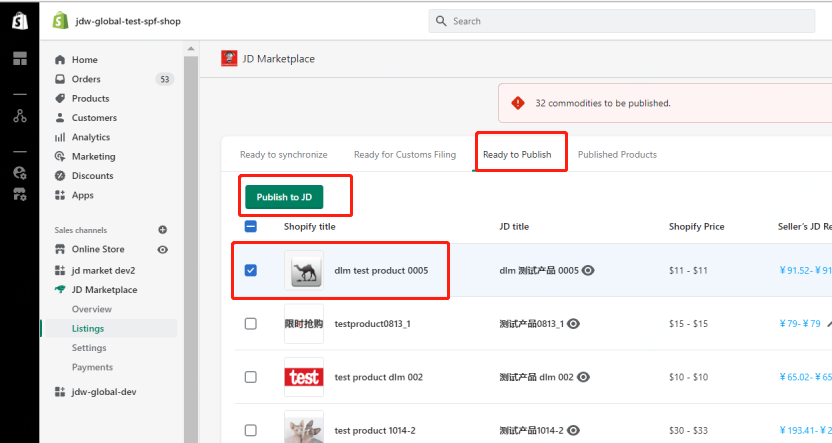Image resolution: width=832 pixels, height=443 pixels.
Task: Click the Shopify logo in the black sidebar
Action: (20, 21)
